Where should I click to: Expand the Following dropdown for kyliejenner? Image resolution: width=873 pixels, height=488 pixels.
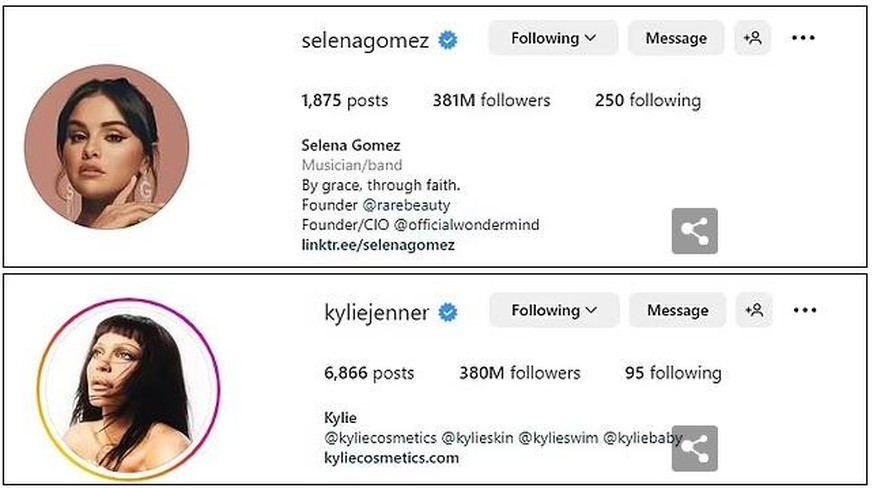tap(554, 311)
